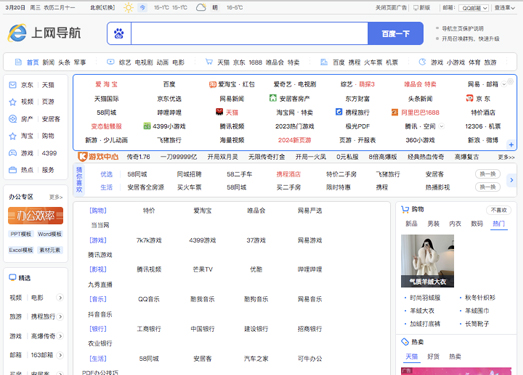Click the right chevron beside 换一换 buttons

tap(511, 180)
